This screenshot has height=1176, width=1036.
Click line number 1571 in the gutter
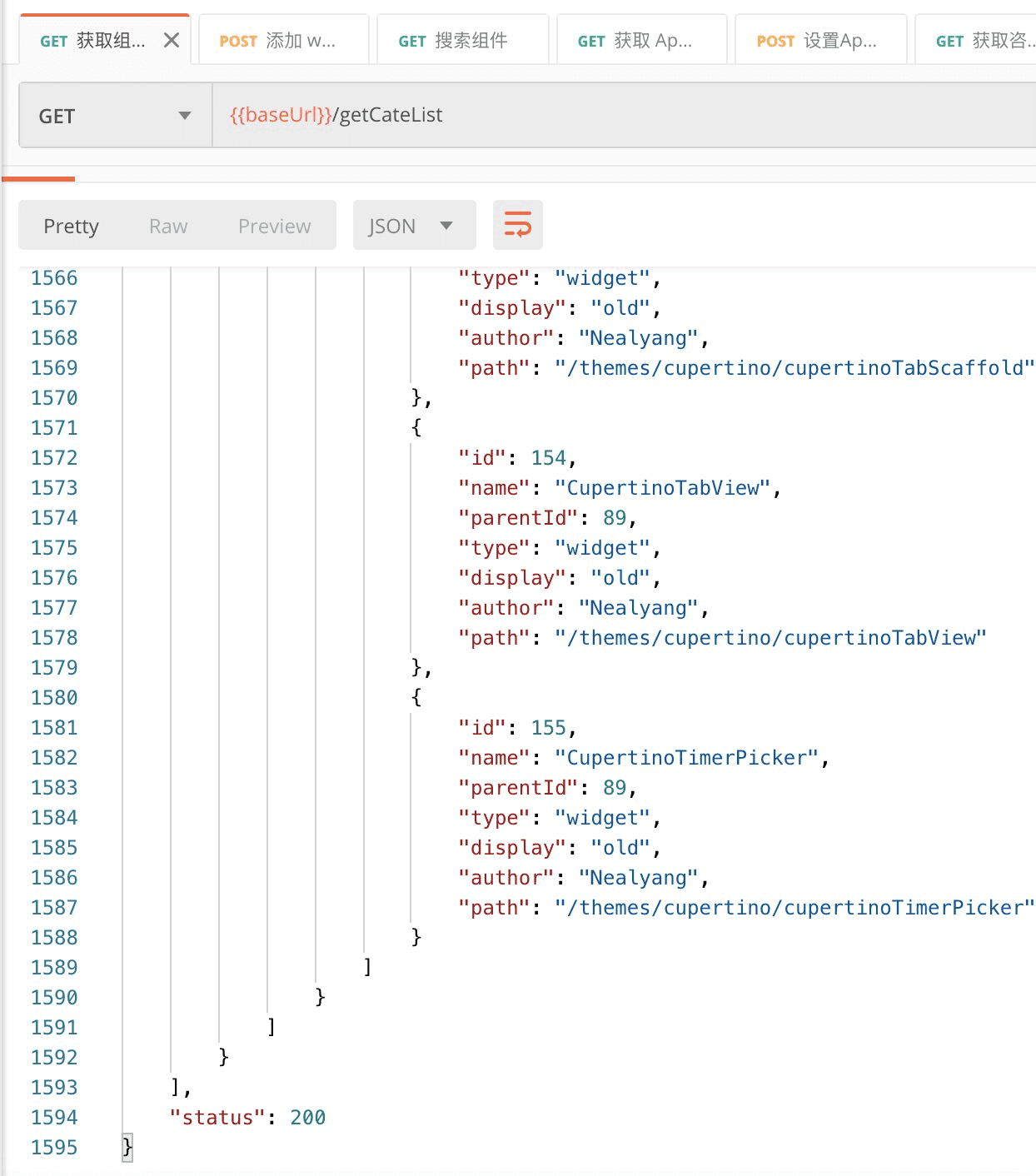(x=54, y=428)
